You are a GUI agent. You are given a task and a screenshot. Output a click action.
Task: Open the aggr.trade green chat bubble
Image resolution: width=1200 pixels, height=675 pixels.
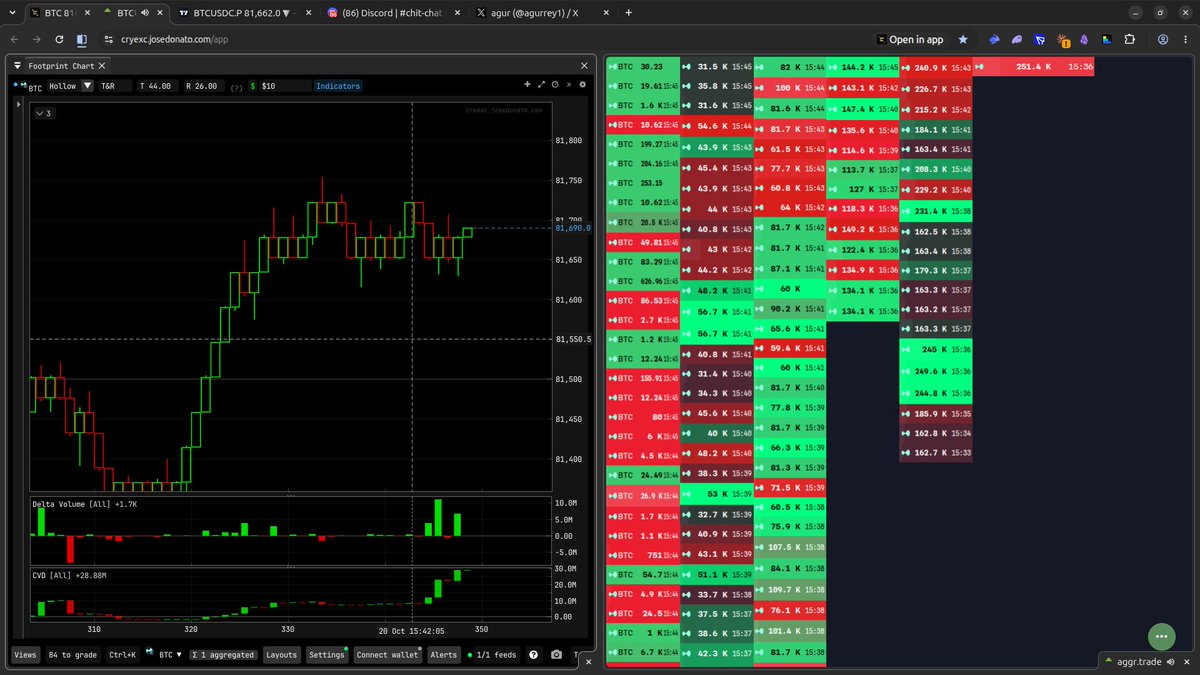1161,636
